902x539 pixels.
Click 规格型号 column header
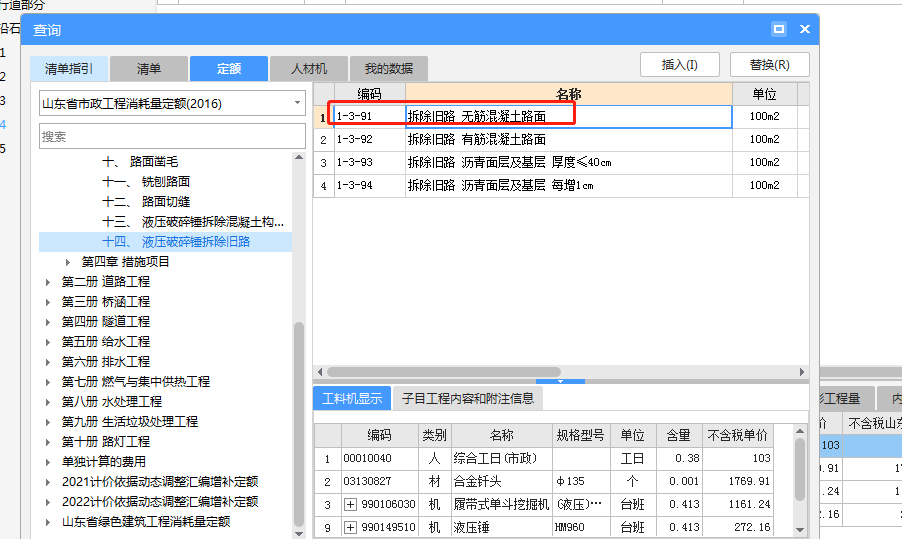[x=580, y=435]
